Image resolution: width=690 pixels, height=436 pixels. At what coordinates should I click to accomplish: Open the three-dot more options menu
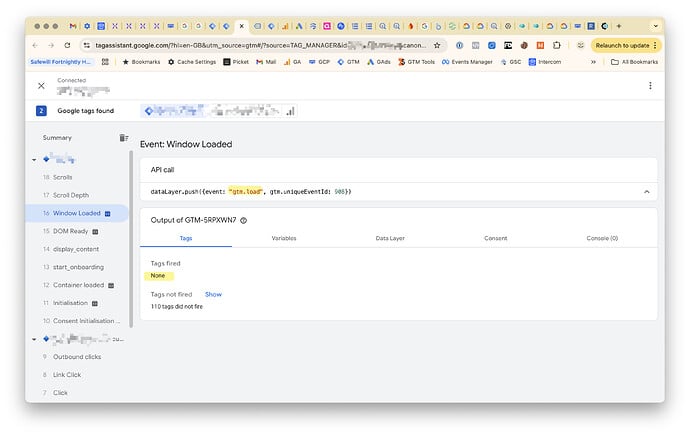tap(649, 86)
